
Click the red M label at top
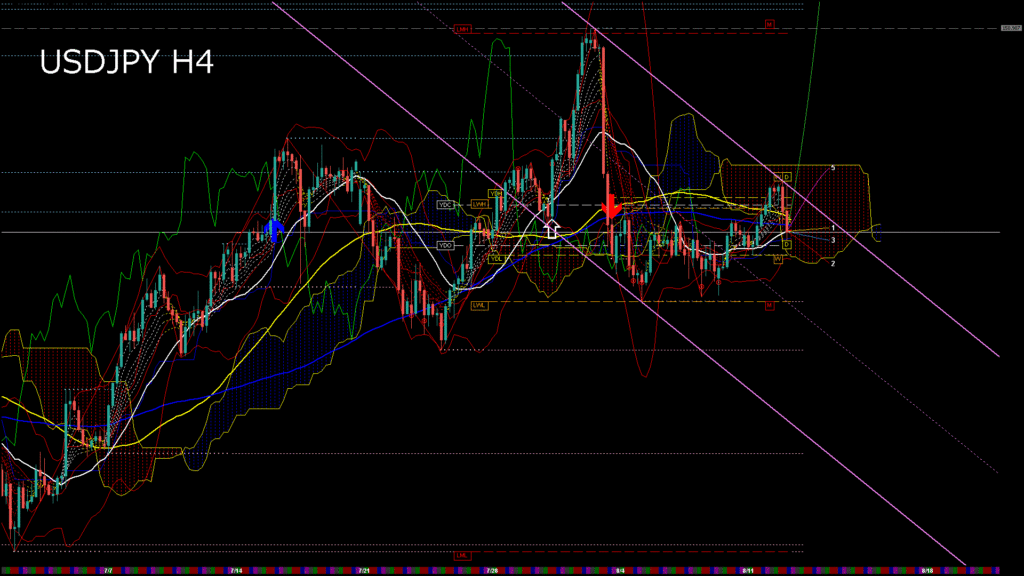coord(770,23)
